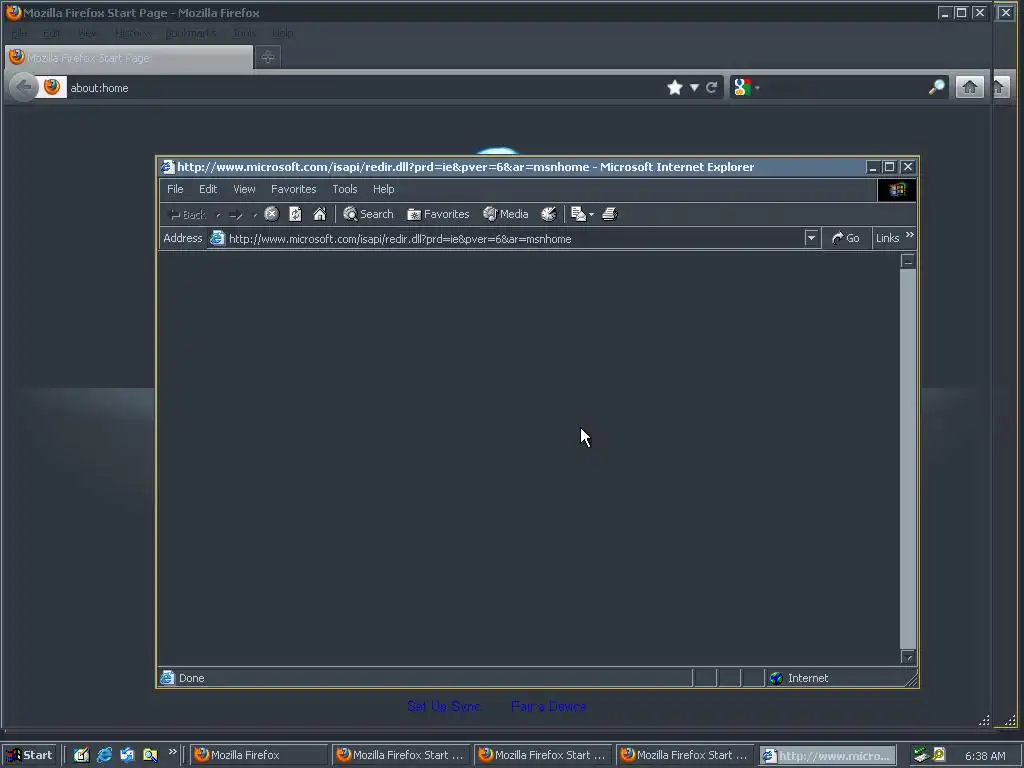The width and height of the screenshot is (1024, 768).
Task: Reload the page in Firefox
Action: [712, 88]
